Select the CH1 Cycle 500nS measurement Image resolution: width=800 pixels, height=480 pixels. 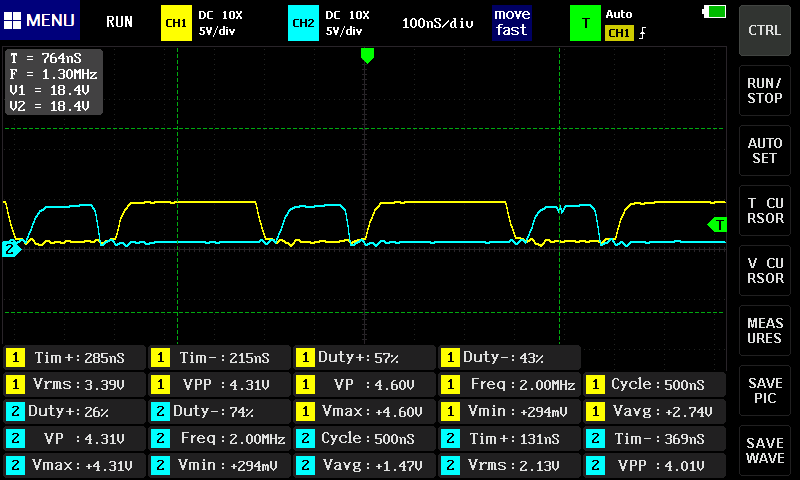pyautogui.click(x=655, y=384)
